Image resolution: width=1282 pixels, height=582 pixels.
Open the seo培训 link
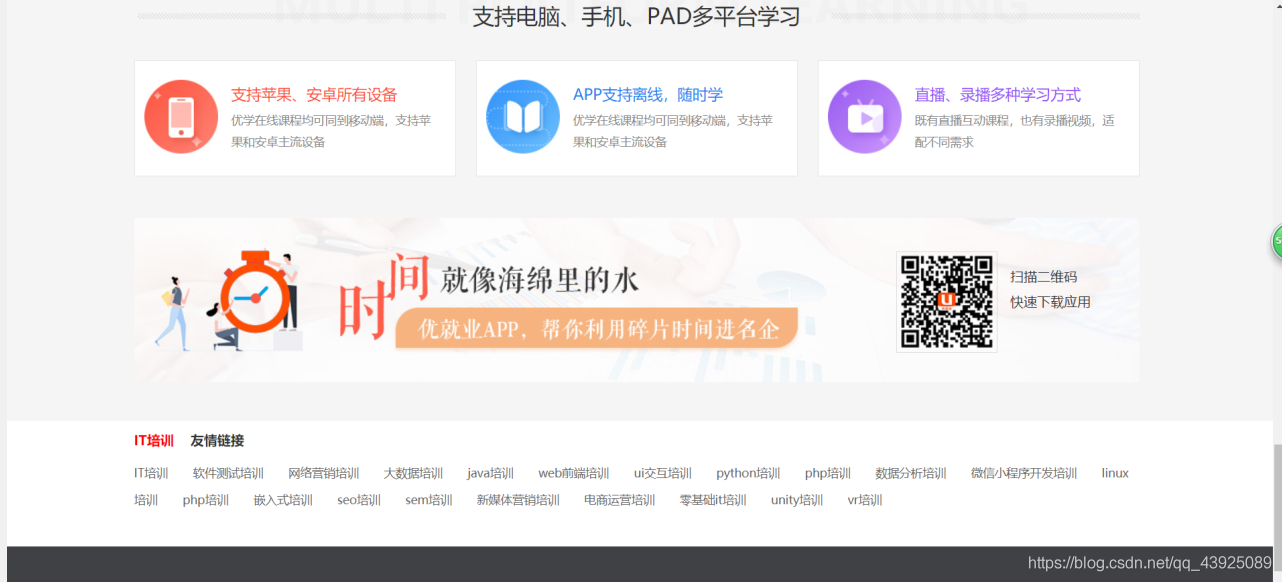[x=359, y=501]
